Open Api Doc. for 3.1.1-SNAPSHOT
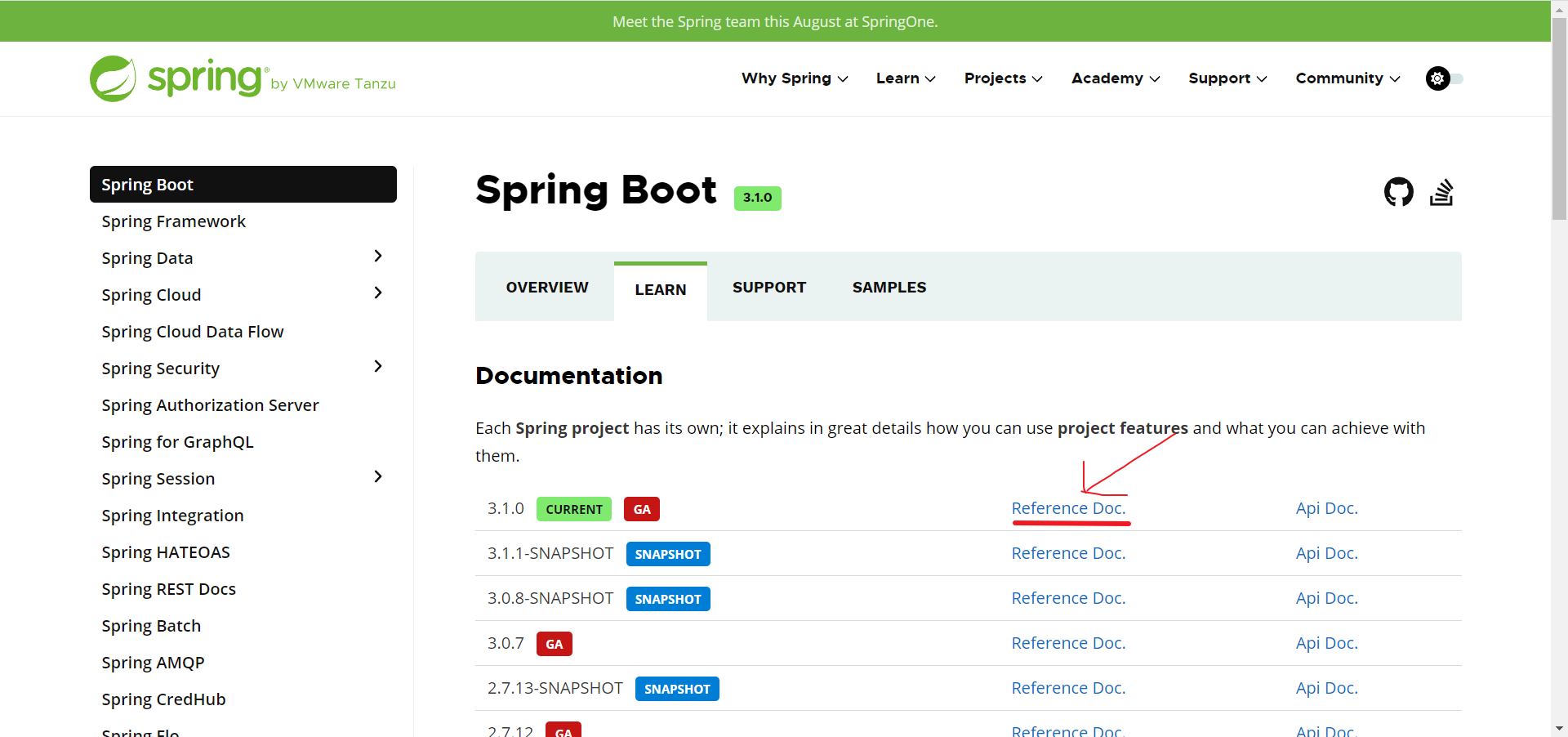1568x737 pixels. coord(1326,553)
